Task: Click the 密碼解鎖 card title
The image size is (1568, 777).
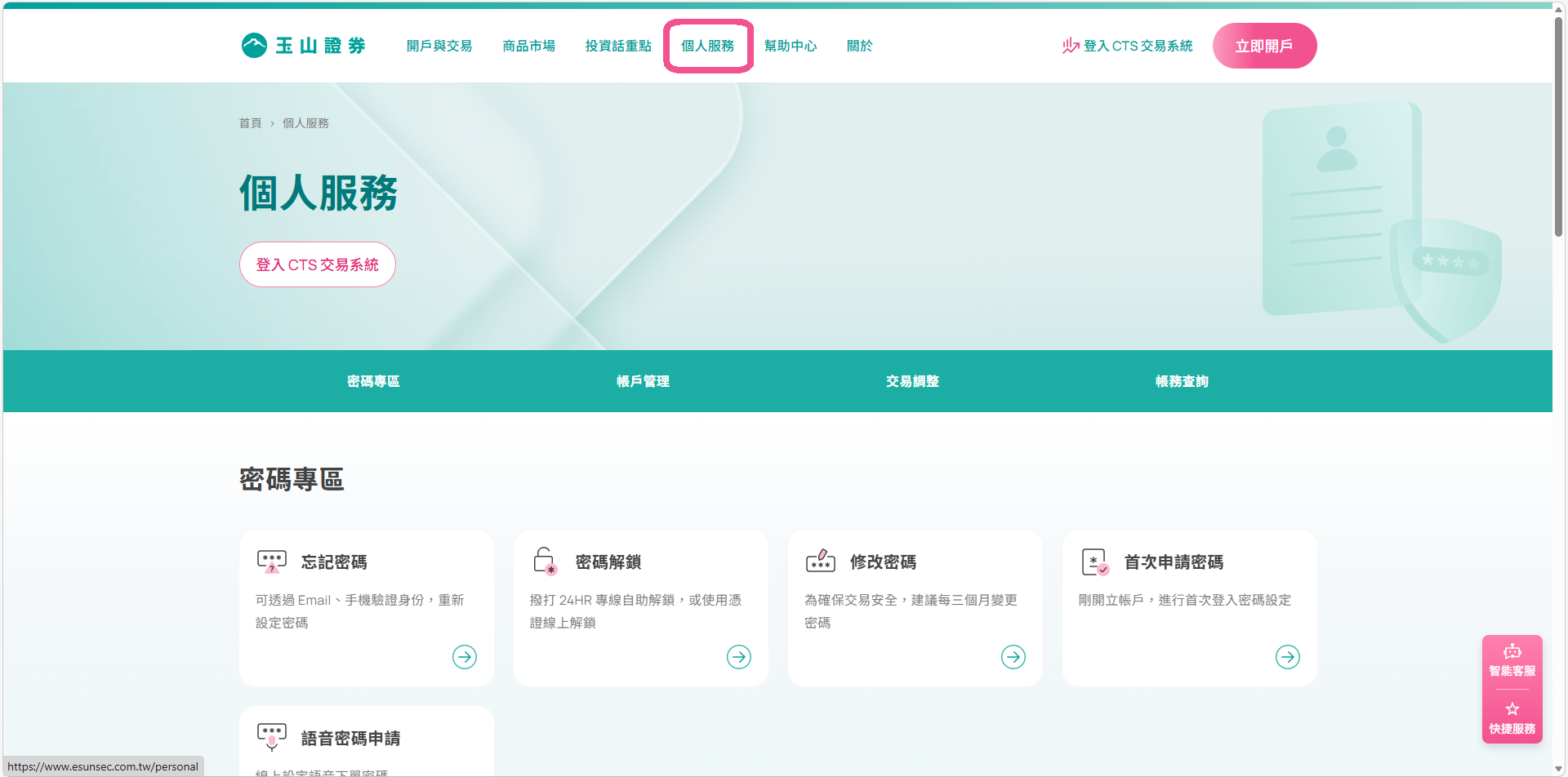Action: (608, 562)
